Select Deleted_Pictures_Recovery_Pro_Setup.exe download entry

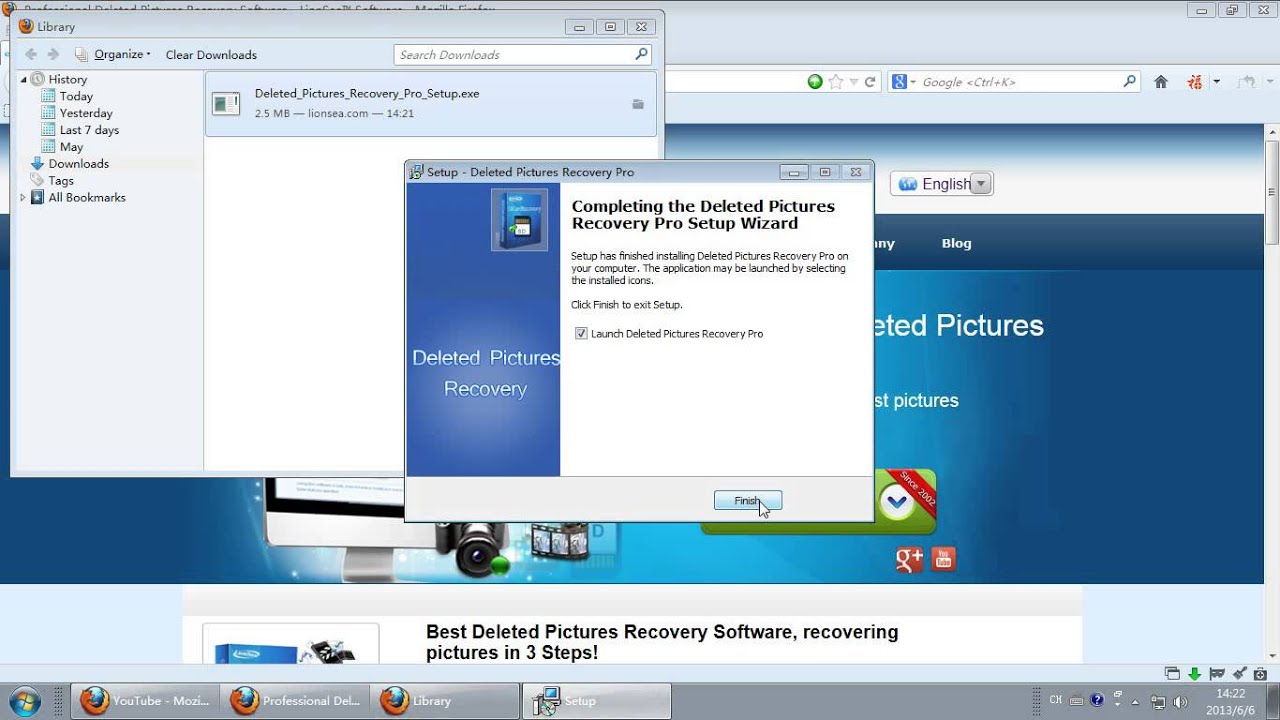(x=431, y=103)
